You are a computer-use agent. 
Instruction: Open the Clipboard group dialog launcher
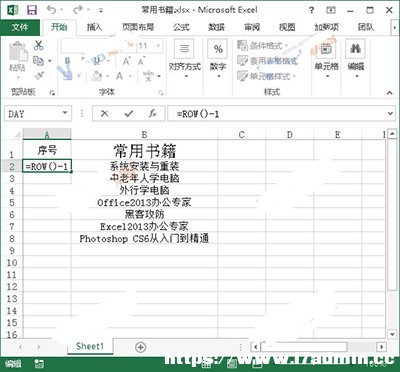[x=52, y=93]
